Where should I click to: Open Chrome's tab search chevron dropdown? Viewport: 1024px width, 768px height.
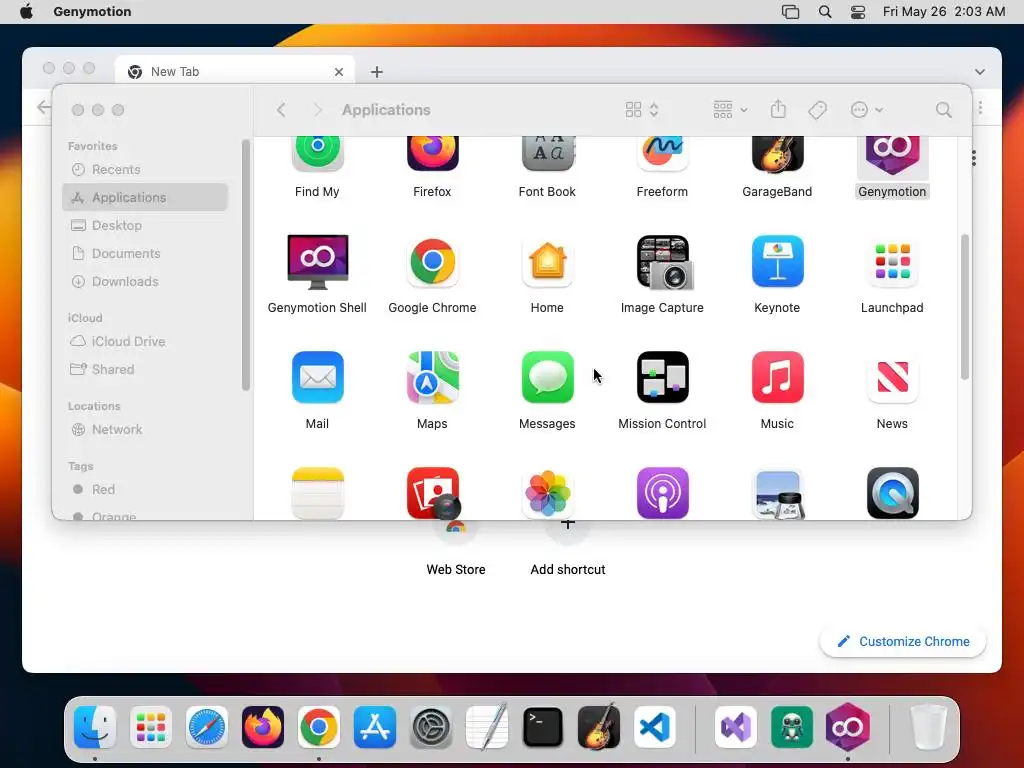pyautogui.click(x=980, y=72)
